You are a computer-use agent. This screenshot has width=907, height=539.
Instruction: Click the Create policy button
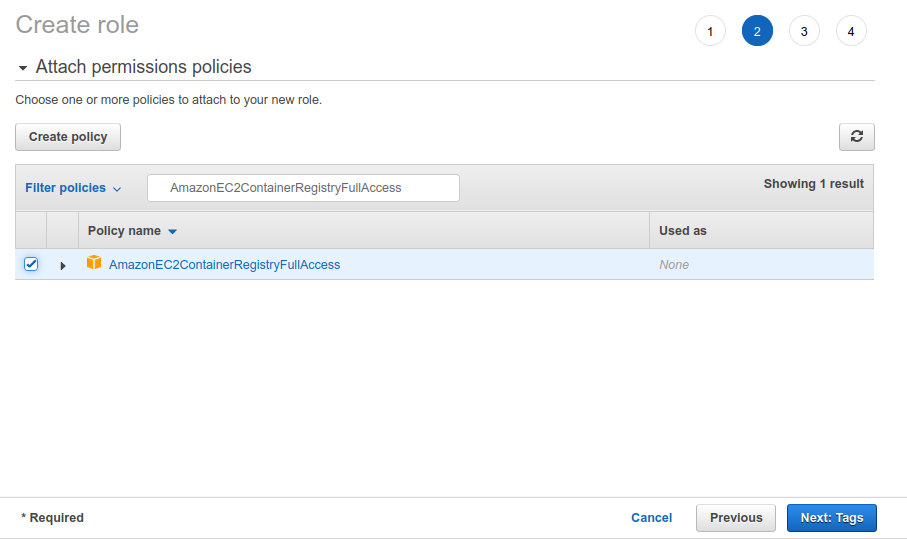tap(68, 137)
